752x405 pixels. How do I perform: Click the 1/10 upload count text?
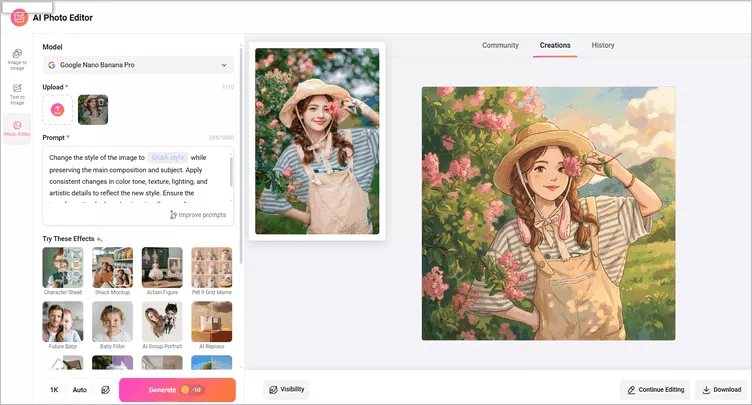[x=228, y=87]
